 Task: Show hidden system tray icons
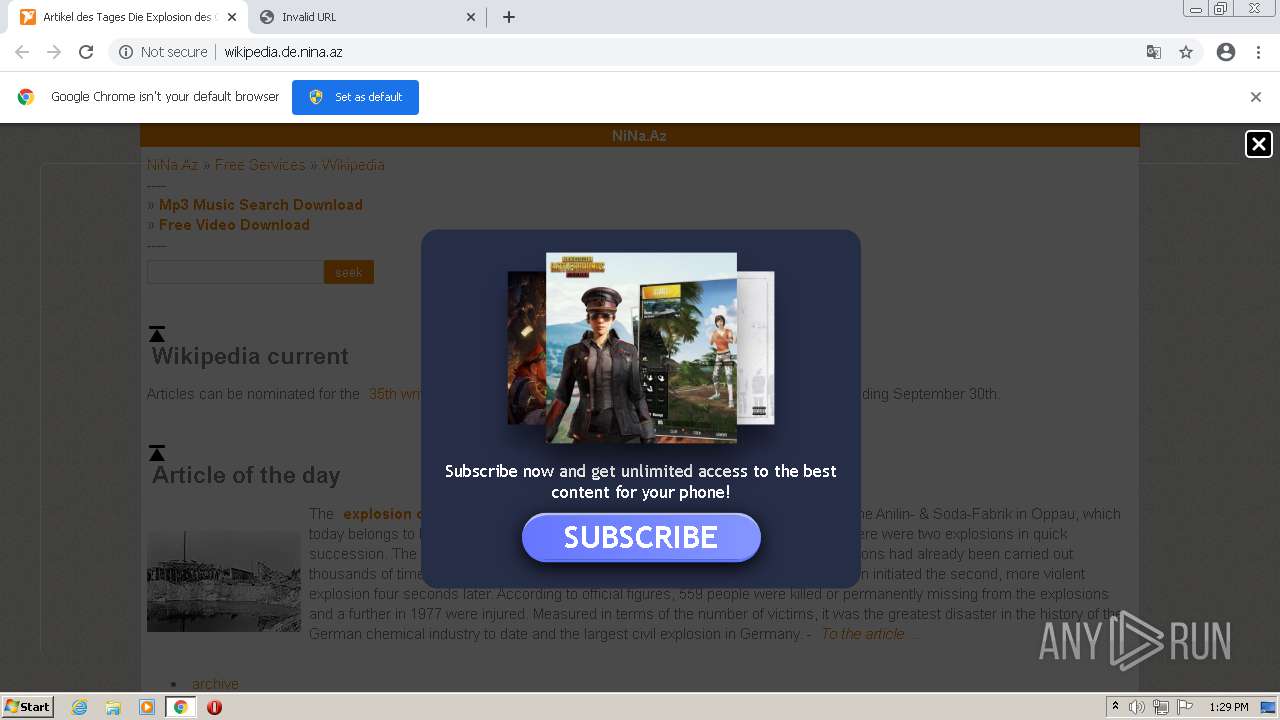coord(1115,707)
